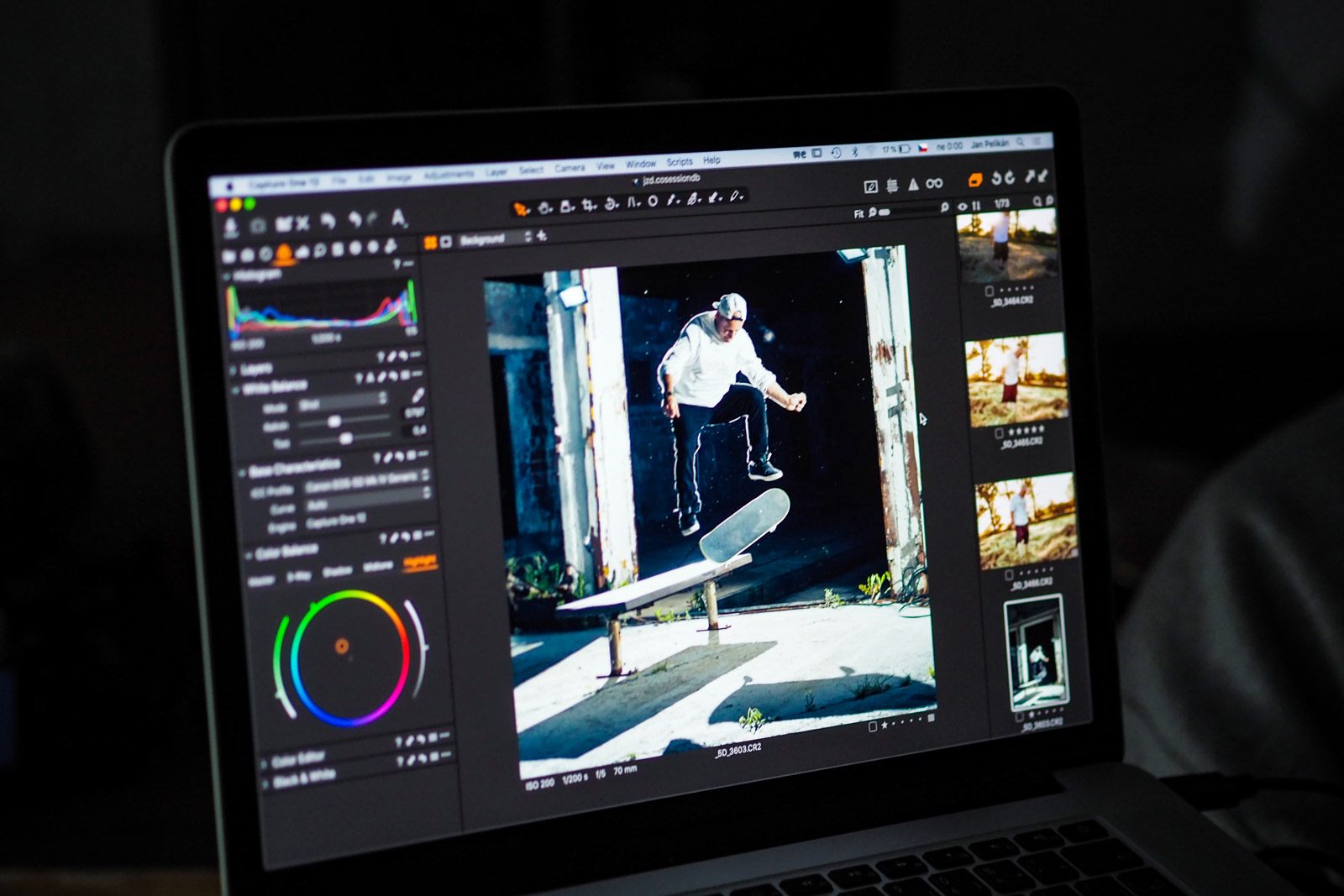Image resolution: width=1344 pixels, height=896 pixels.
Task: Switch to multi-view grid viewer mode
Action: [x=430, y=242]
